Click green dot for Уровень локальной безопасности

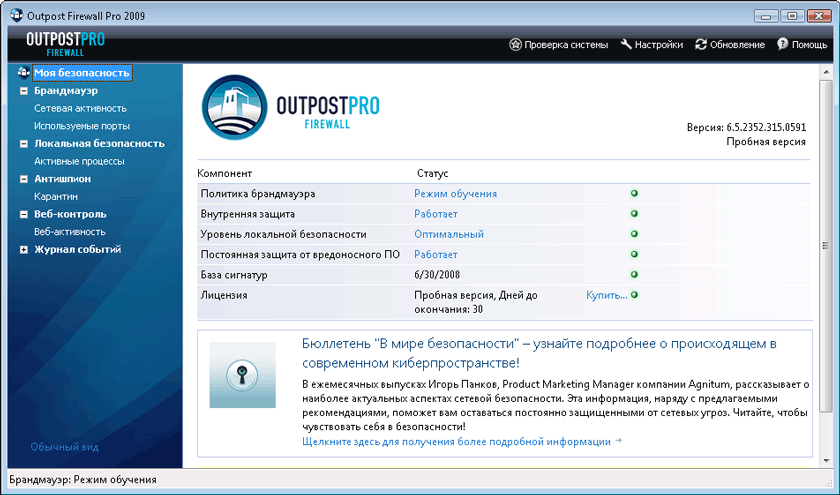point(634,234)
